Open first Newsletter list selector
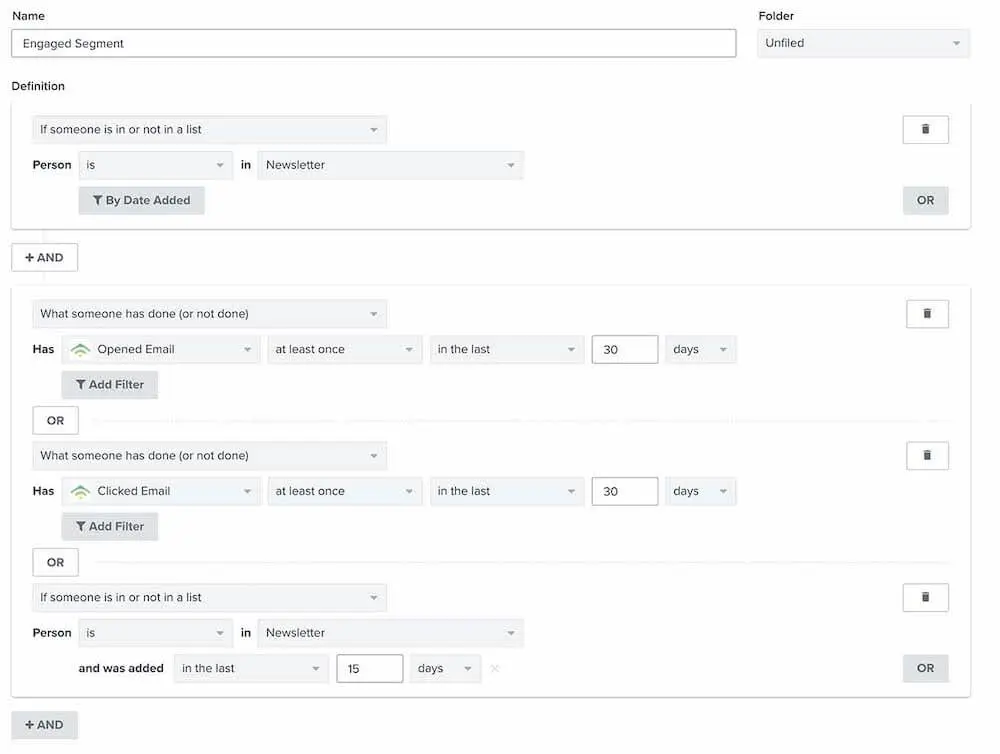1000x754 pixels. 390,166
